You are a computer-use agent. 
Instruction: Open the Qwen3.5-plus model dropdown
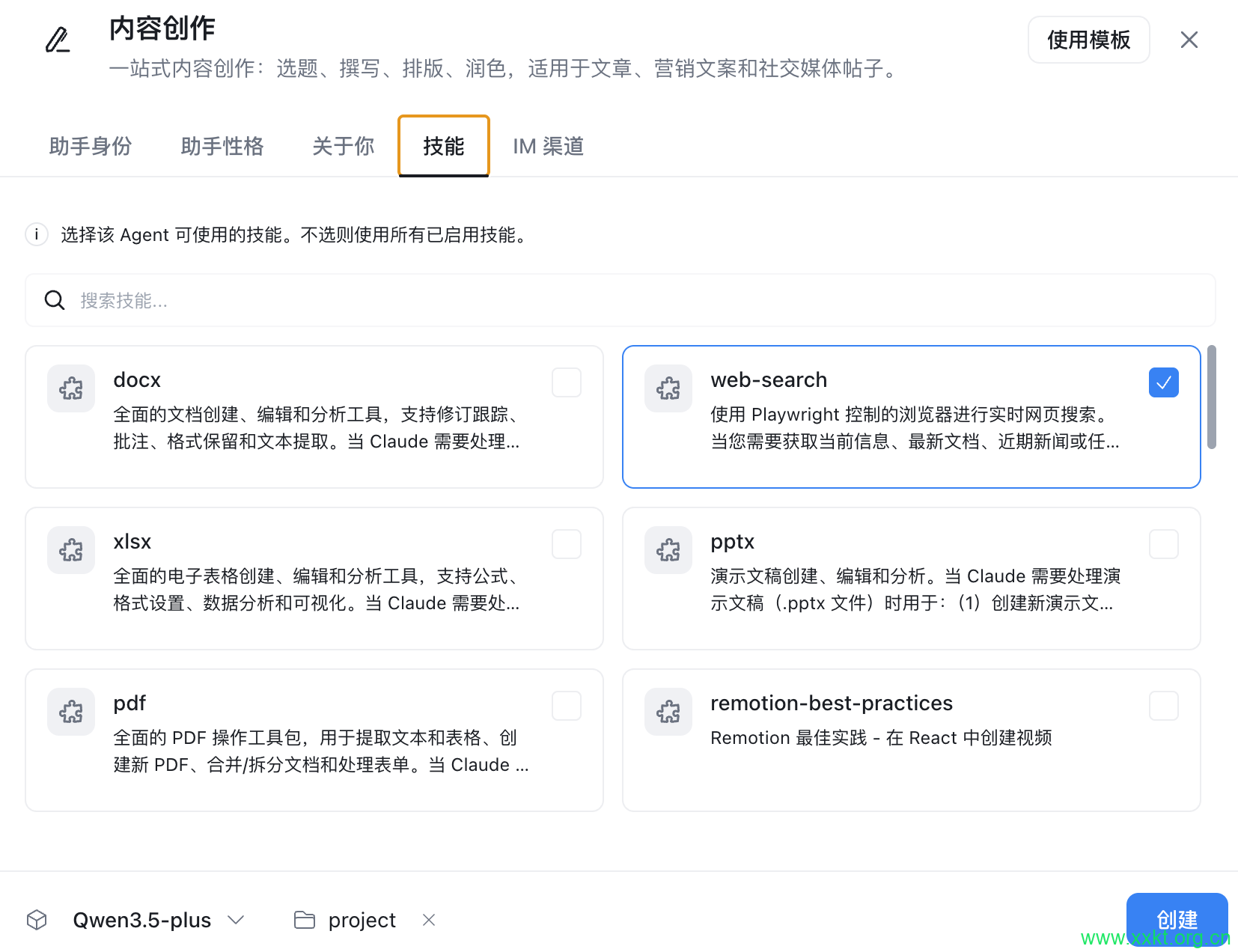point(159,920)
